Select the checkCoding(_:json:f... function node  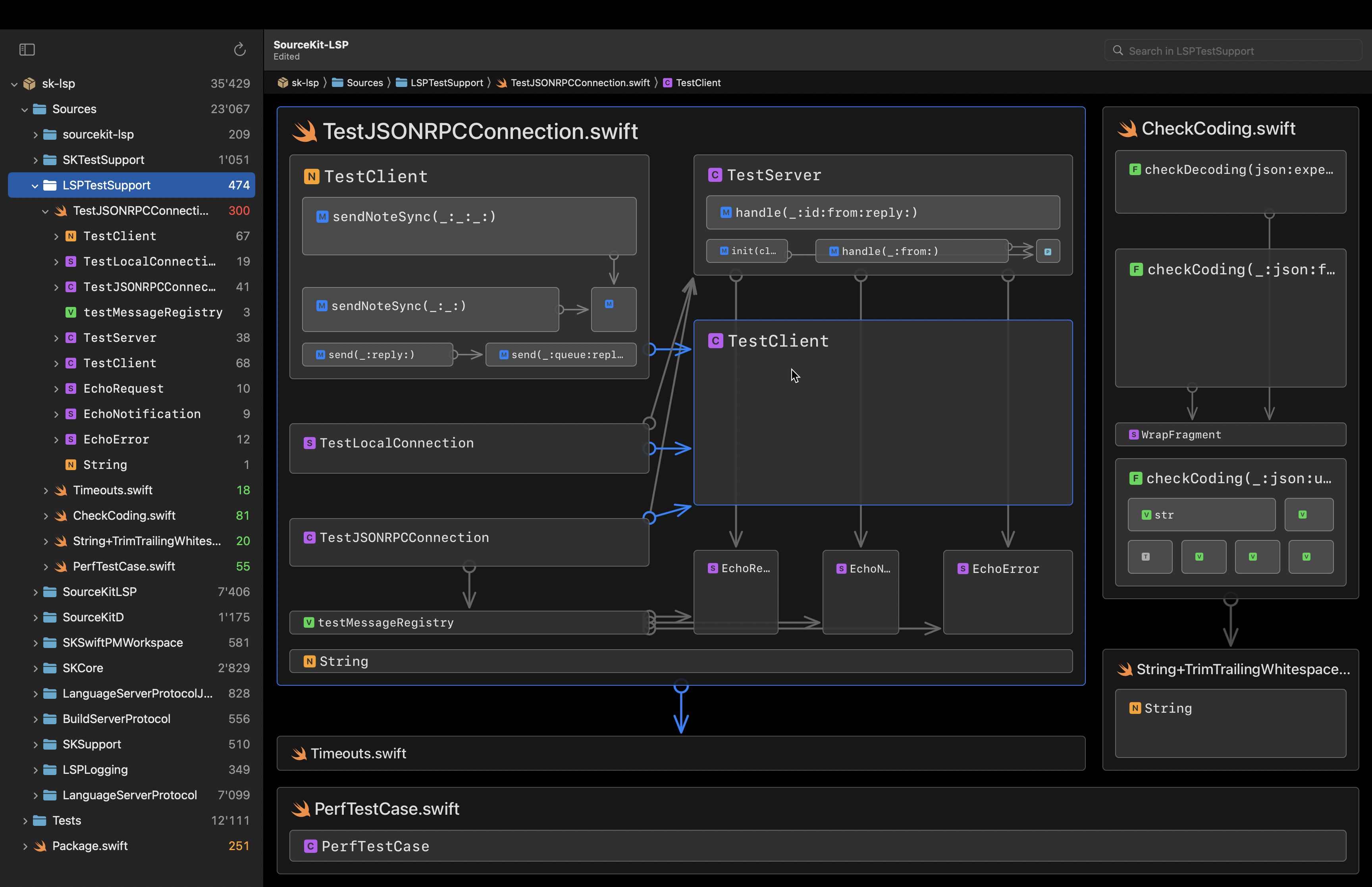click(1230, 318)
